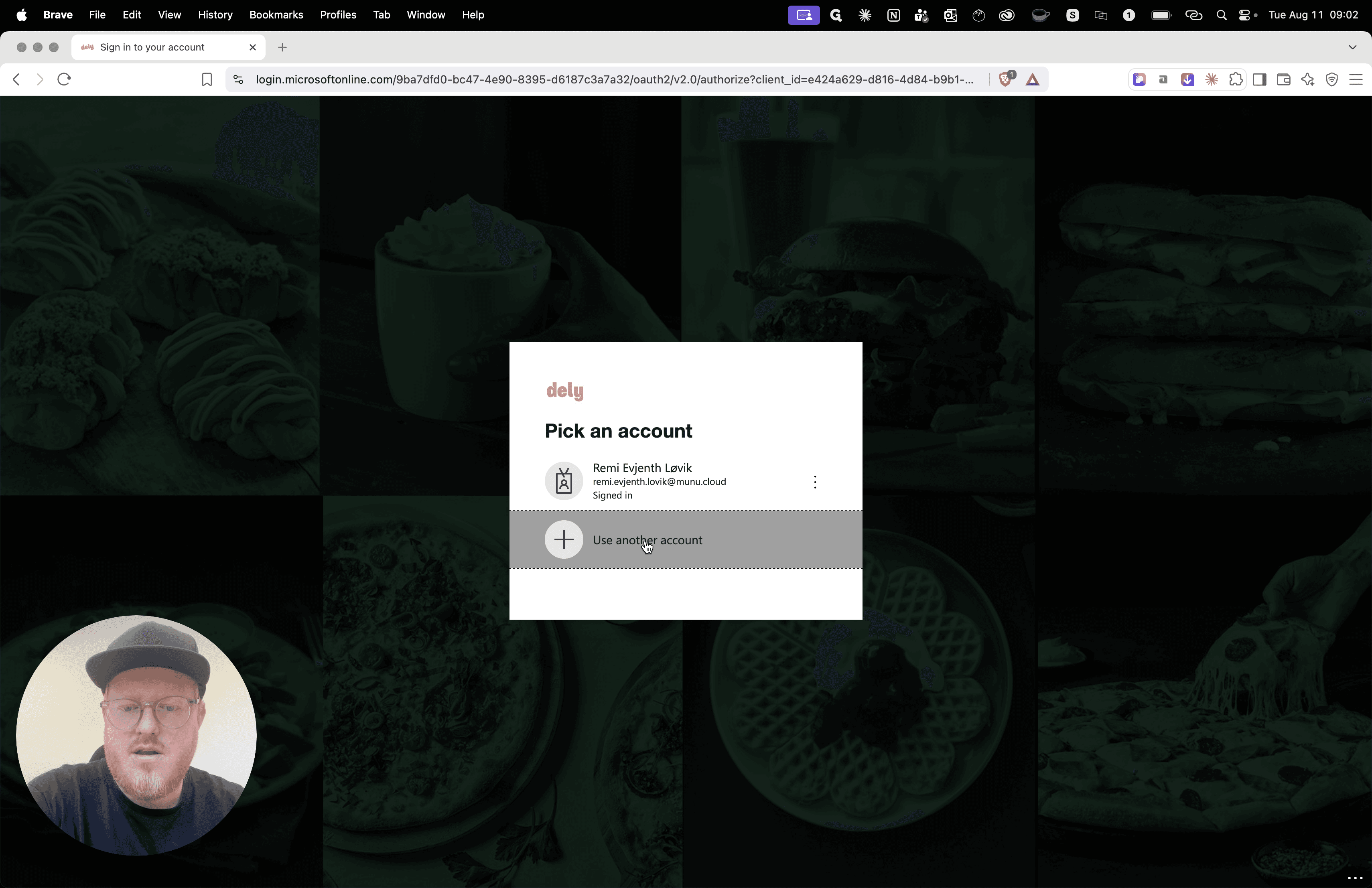Click the dely logo
This screenshot has height=888, width=1372.
pyautogui.click(x=565, y=391)
